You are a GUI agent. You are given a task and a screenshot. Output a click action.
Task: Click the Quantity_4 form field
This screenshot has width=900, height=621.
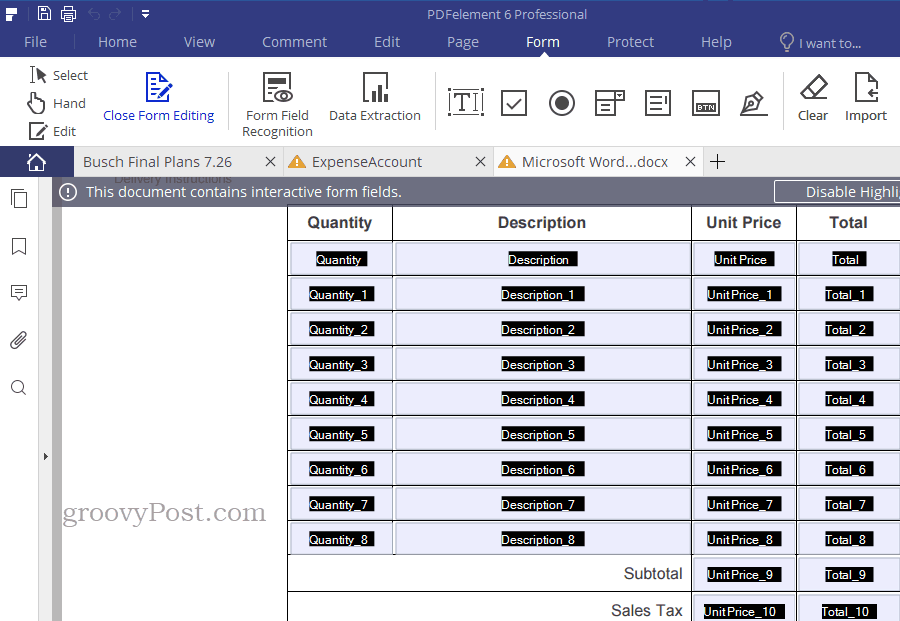click(341, 399)
